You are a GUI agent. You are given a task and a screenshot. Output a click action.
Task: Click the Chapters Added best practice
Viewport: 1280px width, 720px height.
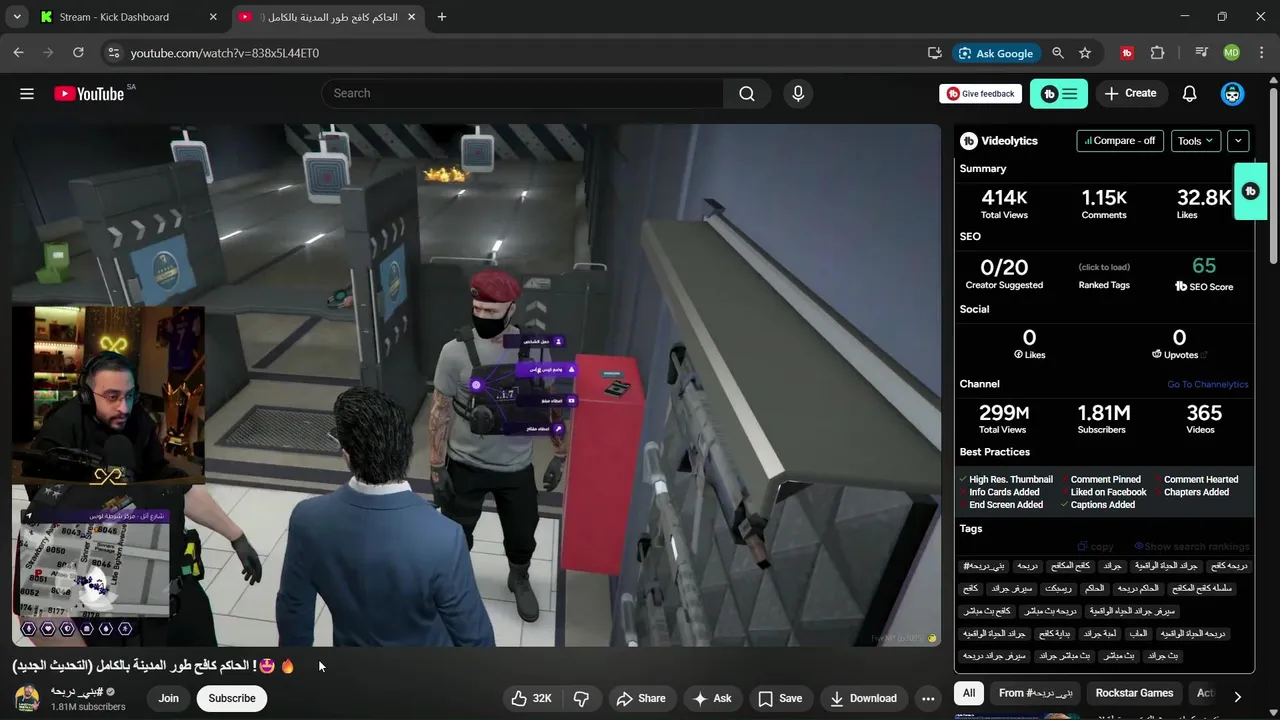pos(1196,492)
